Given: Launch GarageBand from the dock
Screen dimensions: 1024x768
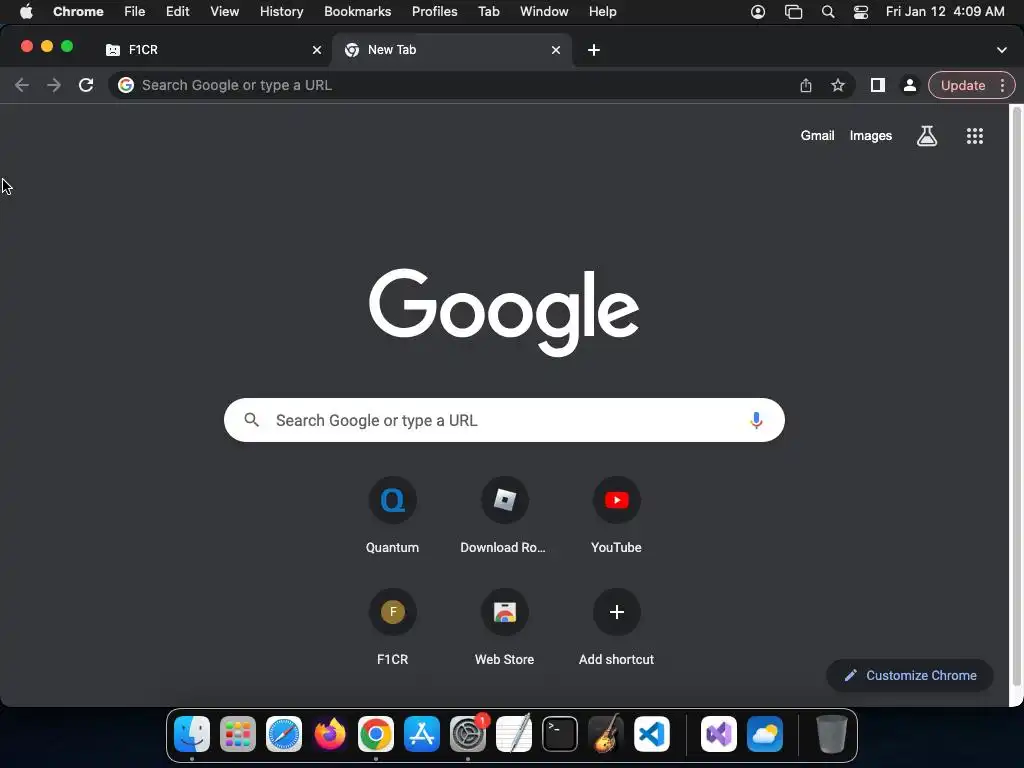Looking at the screenshot, I should [x=606, y=734].
